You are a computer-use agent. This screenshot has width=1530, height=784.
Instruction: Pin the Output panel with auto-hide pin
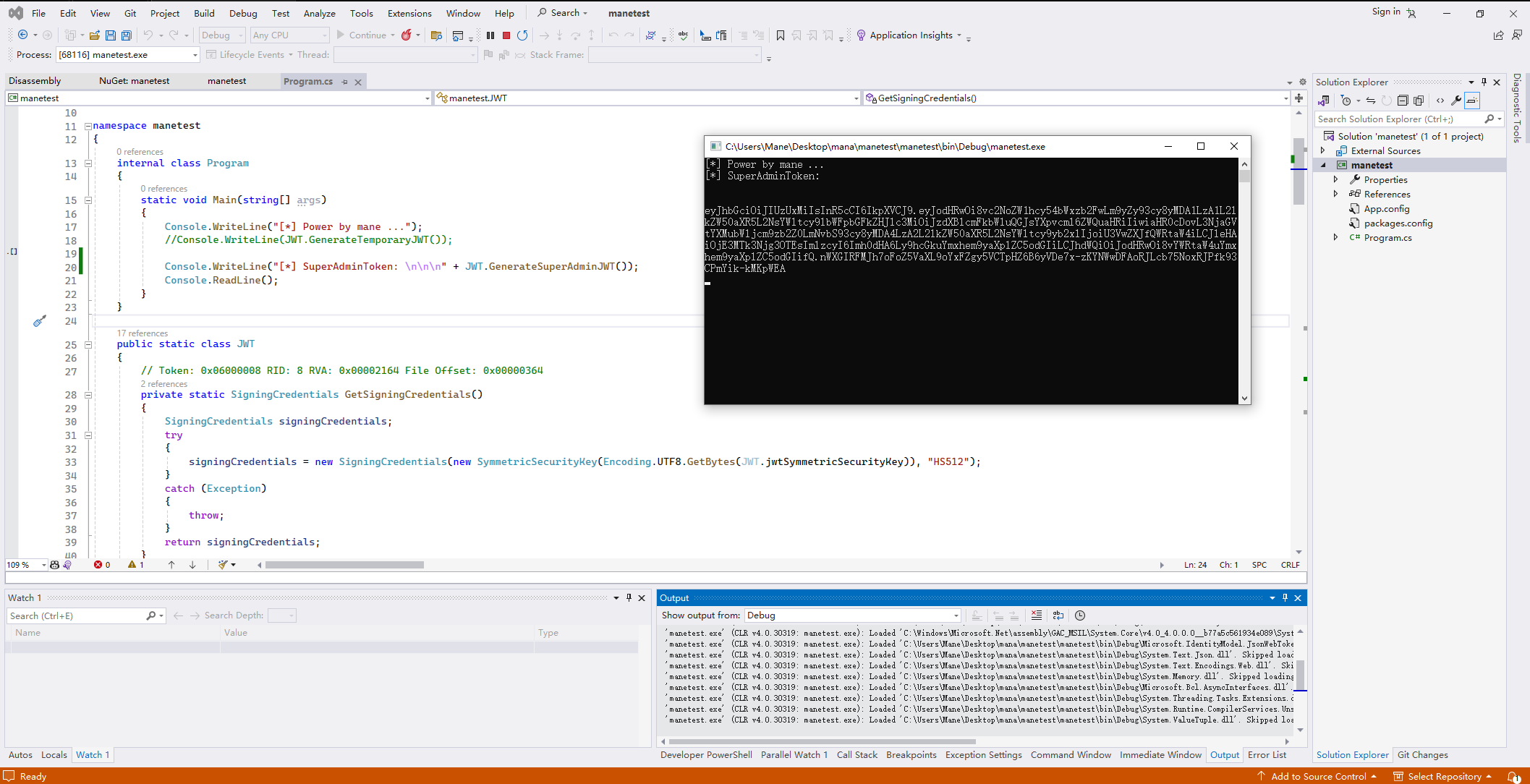pos(1285,598)
